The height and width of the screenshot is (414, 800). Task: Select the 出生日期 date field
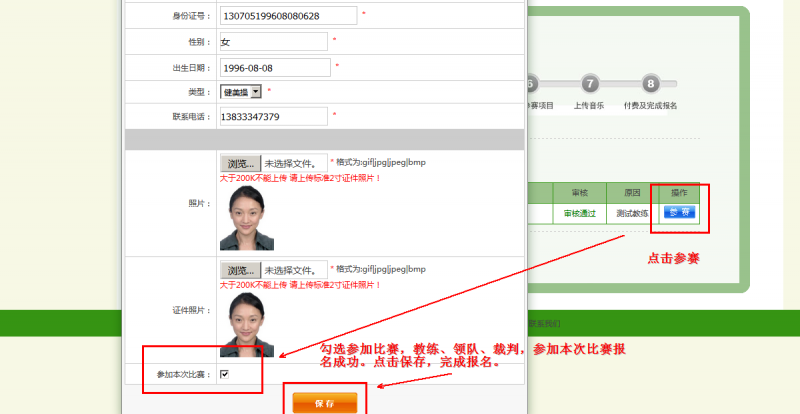pyautogui.click(x=274, y=67)
